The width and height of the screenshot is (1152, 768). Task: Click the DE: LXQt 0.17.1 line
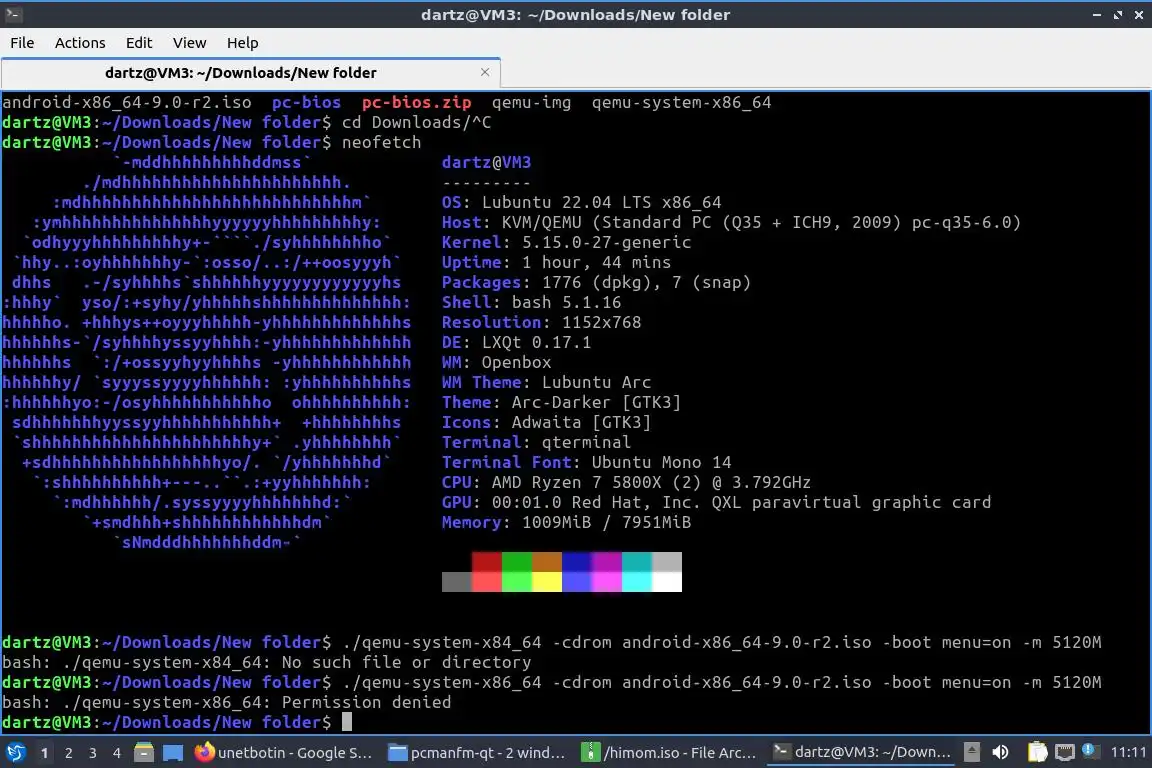pos(516,342)
